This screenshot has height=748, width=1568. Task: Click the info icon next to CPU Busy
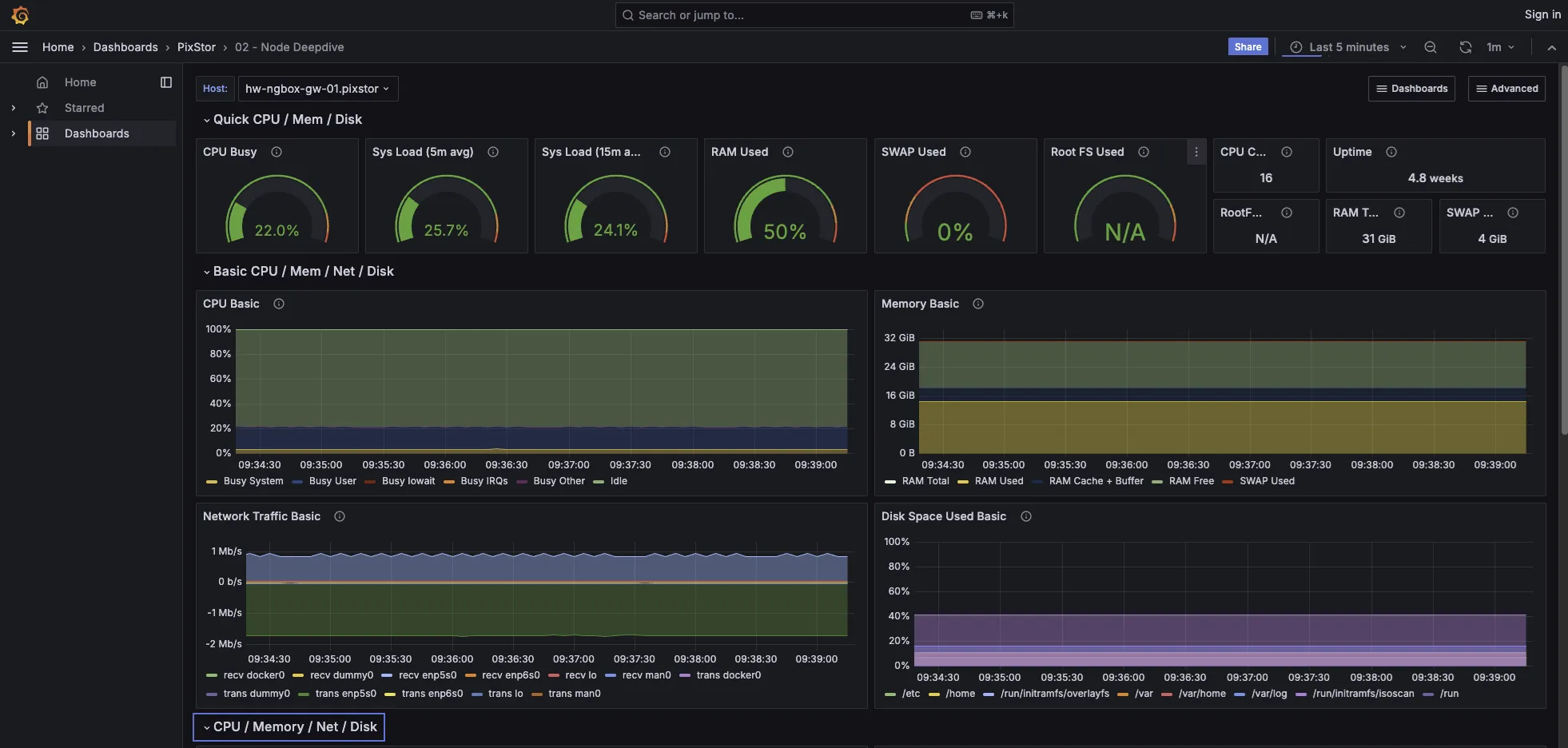click(277, 152)
